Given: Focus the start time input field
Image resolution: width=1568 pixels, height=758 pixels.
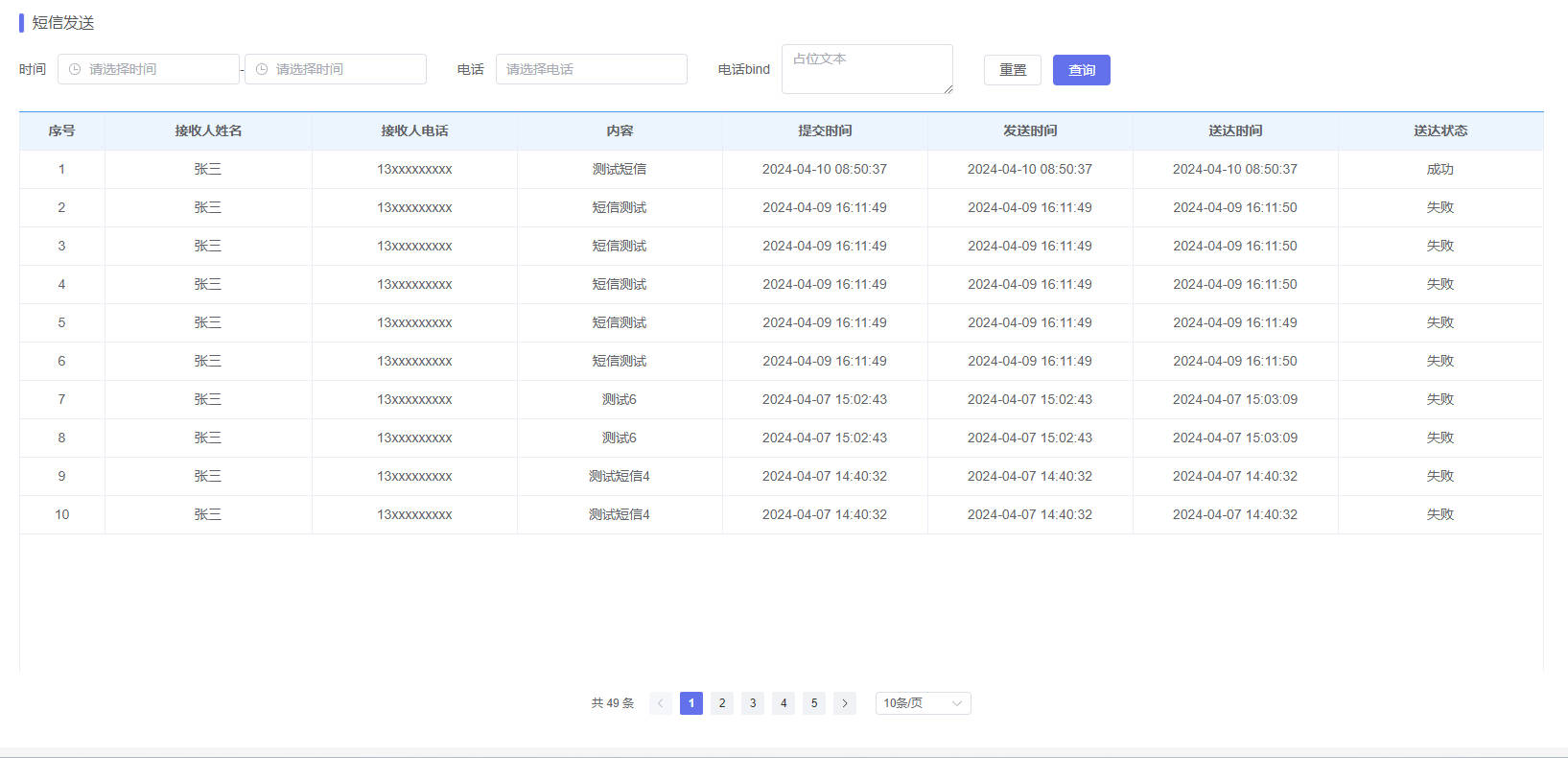Looking at the screenshot, I should (149, 69).
